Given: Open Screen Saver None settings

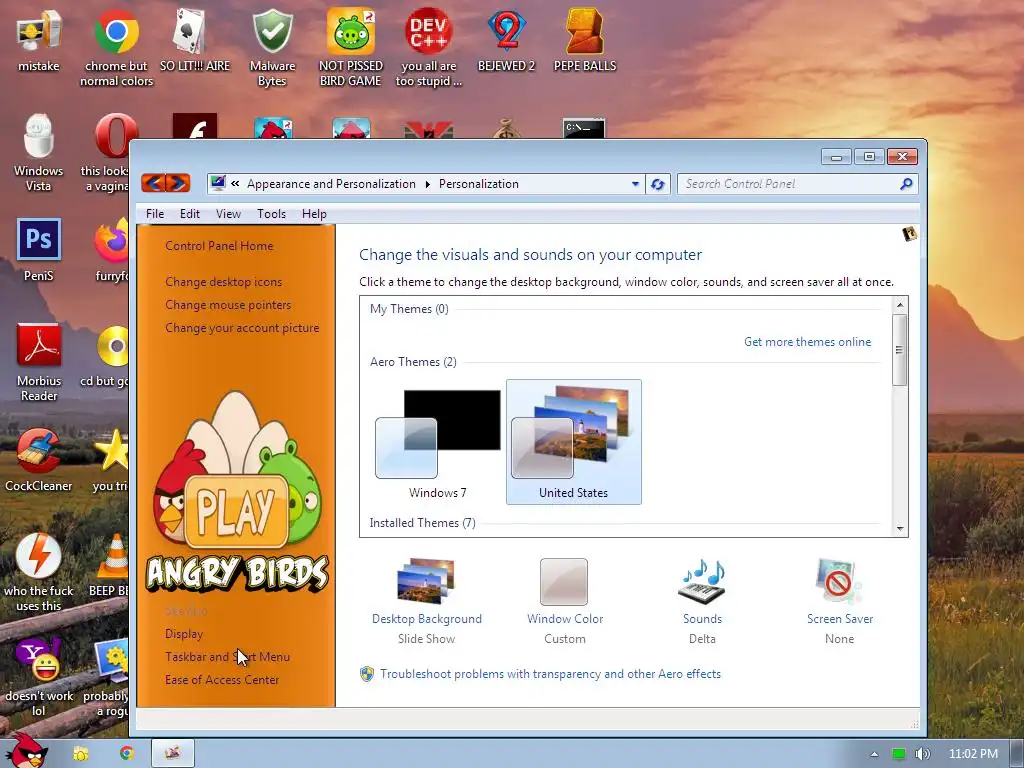Looking at the screenshot, I should pyautogui.click(x=840, y=601).
